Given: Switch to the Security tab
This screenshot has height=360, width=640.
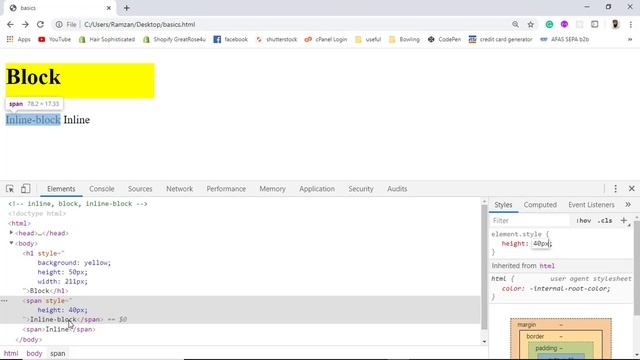Looking at the screenshot, I should coord(361,189).
